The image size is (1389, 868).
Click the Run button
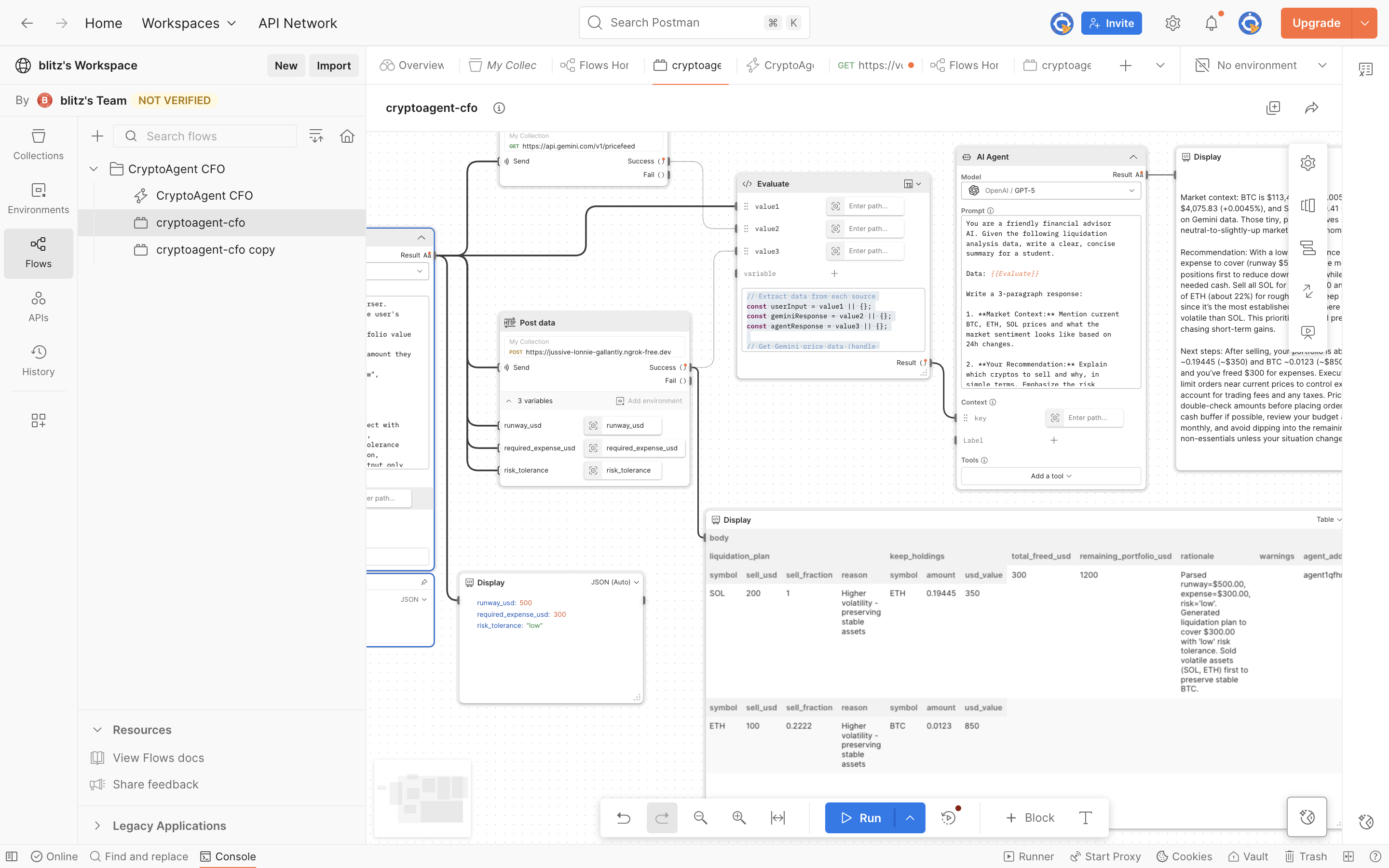(x=860, y=817)
